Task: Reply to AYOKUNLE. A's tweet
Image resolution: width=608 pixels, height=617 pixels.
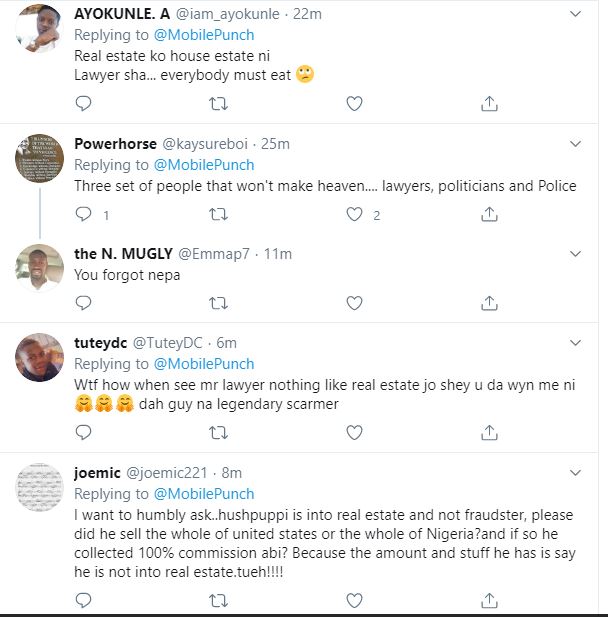Action: [x=83, y=103]
